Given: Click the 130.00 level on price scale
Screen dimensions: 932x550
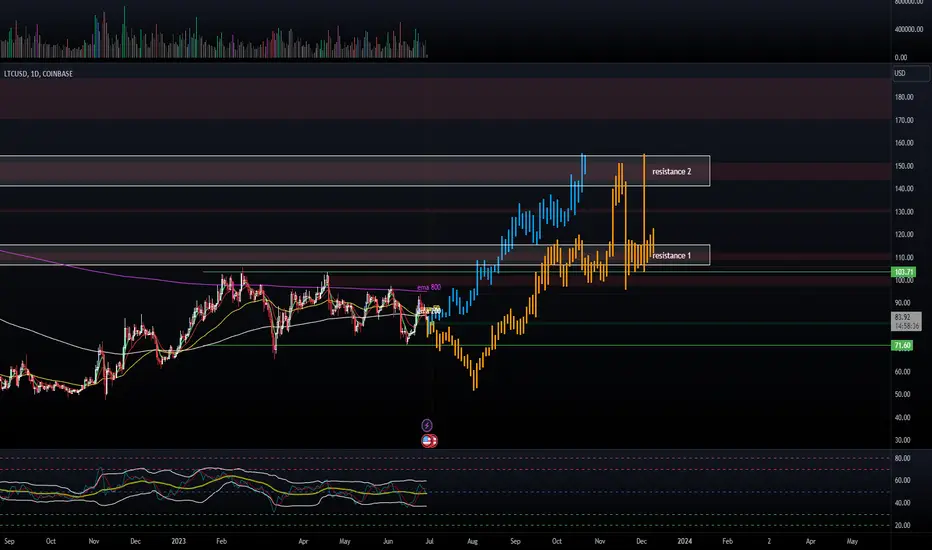Looking at the screenshot, I should click(x=904, y=212).
